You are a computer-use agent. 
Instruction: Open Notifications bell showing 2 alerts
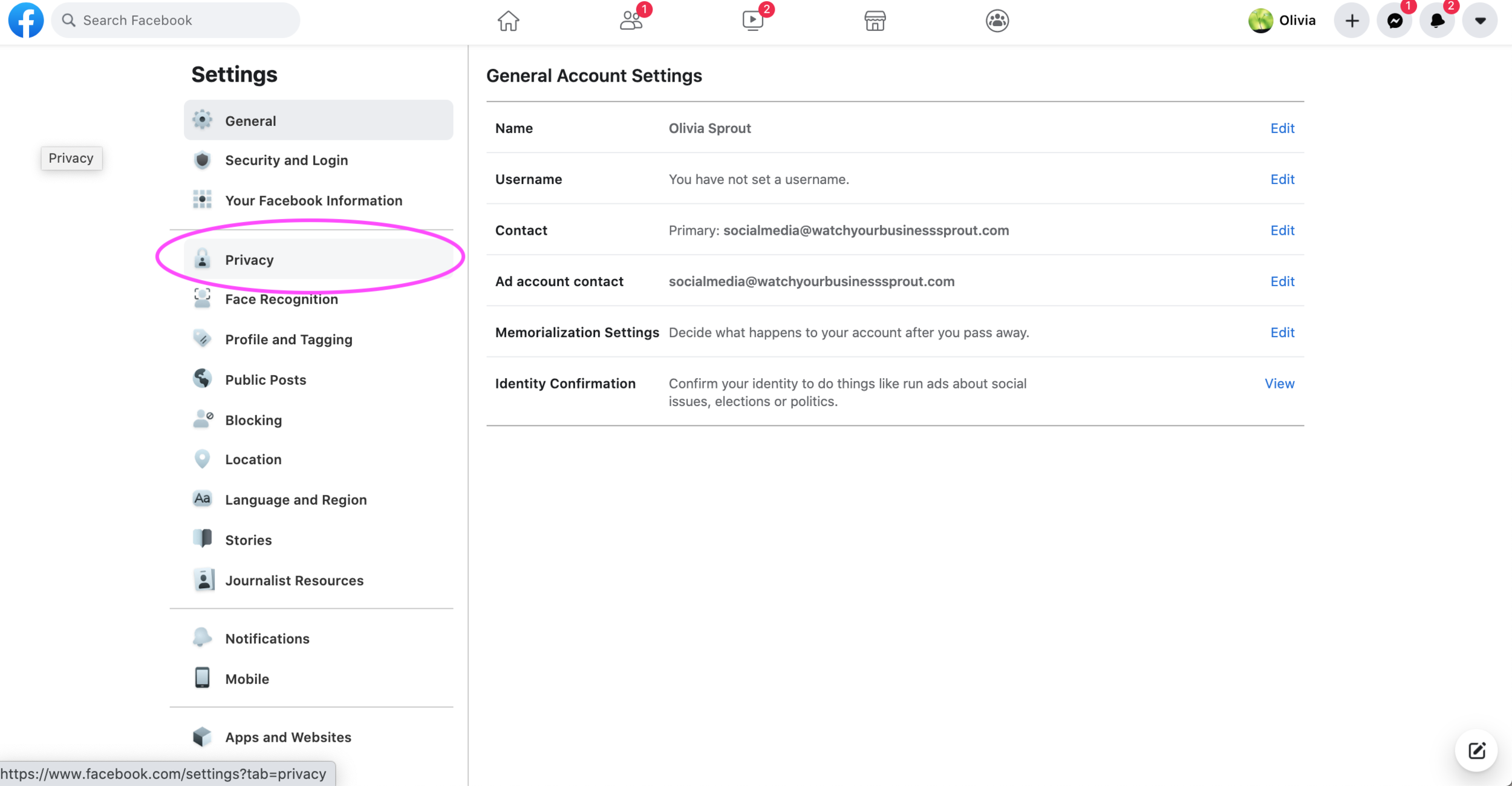(x=1437, y=20)
